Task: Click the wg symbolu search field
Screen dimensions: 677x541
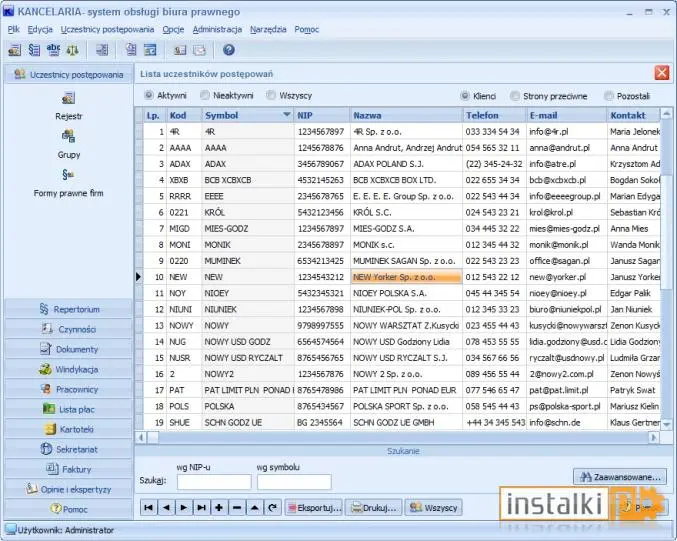Action: 294,482
